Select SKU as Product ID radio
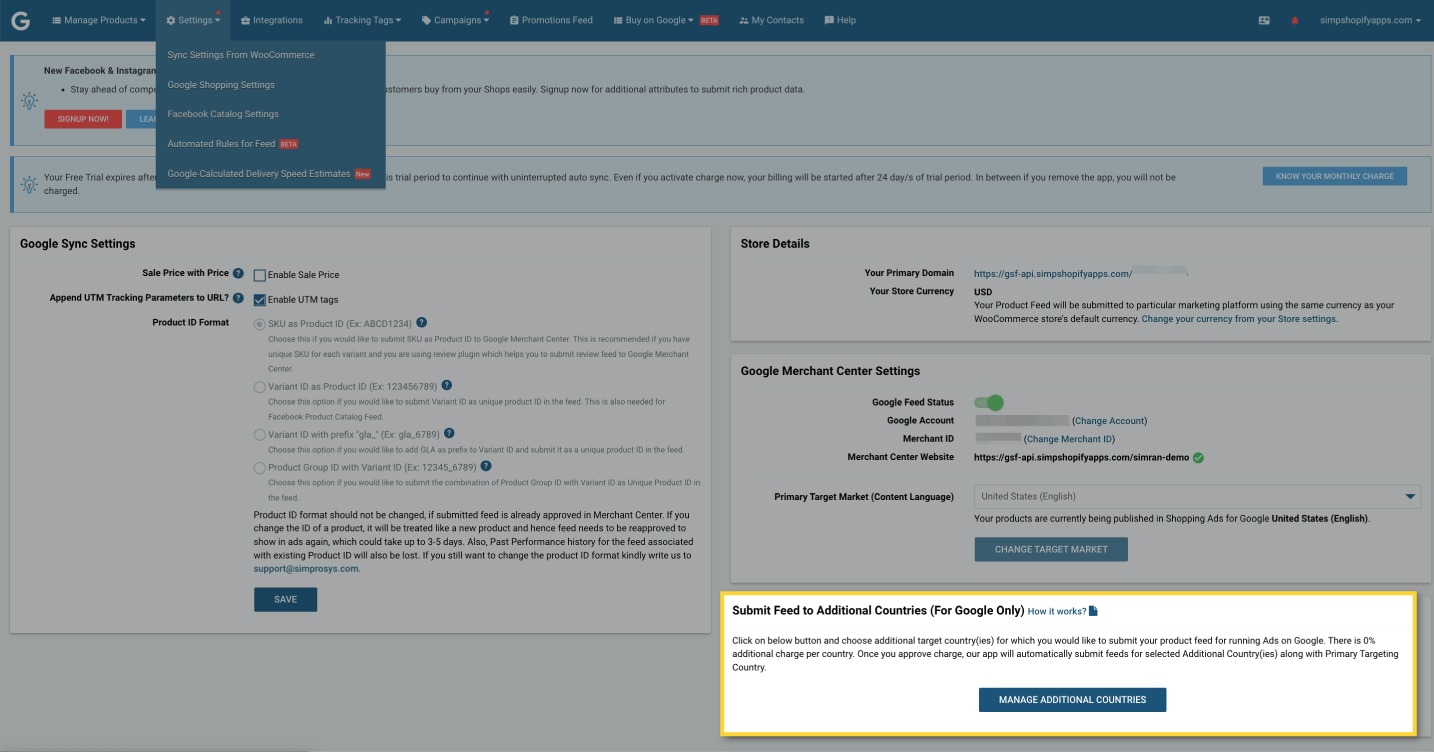 pos(260,324)
